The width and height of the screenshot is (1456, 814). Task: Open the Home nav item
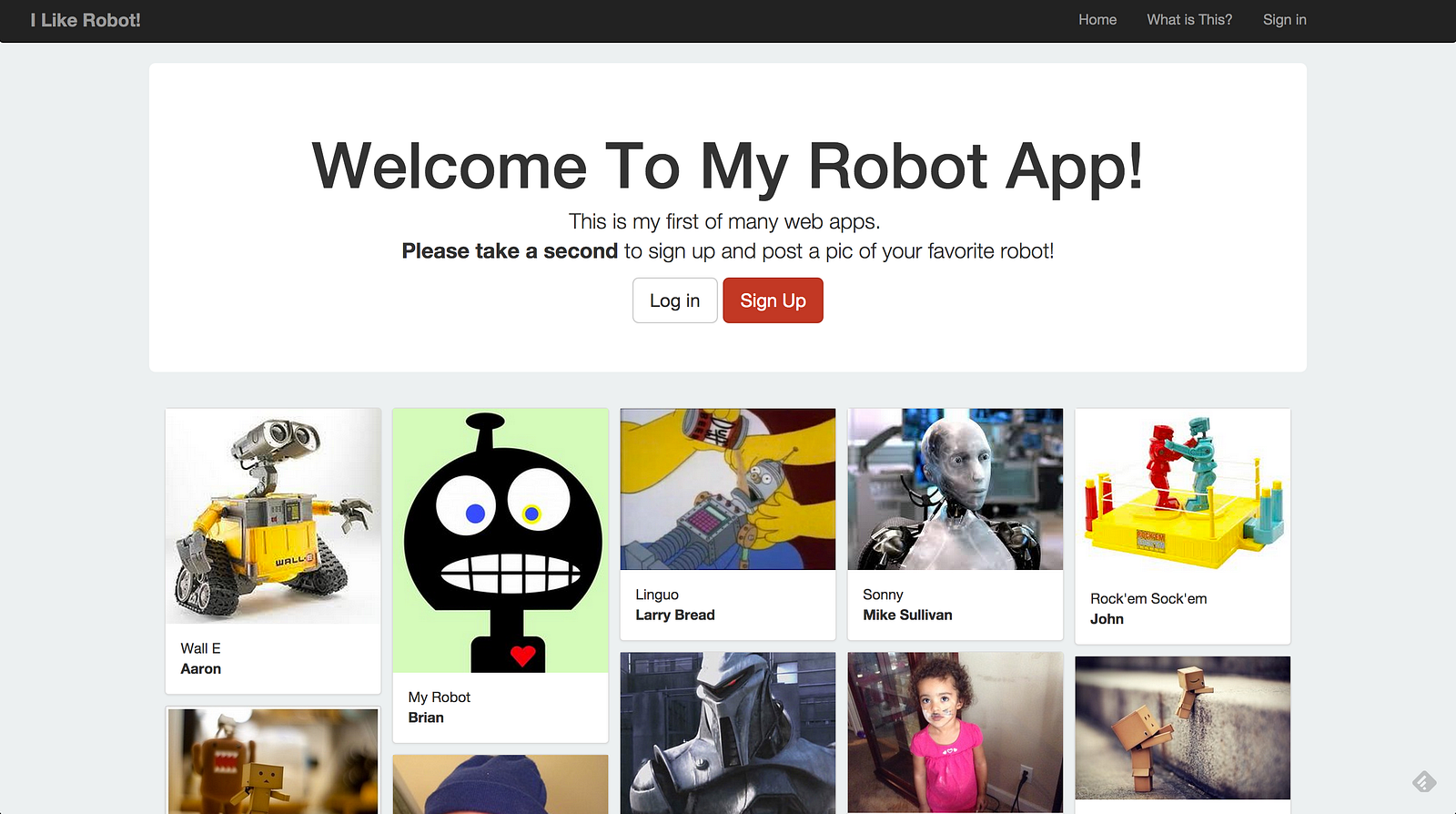1097,20
